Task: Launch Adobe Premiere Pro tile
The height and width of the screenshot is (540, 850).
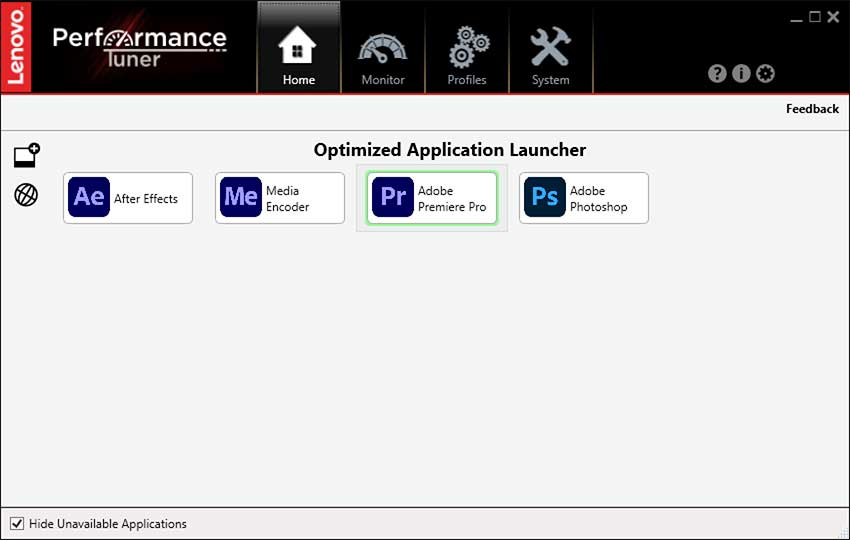Action: [x=432, y=198]
